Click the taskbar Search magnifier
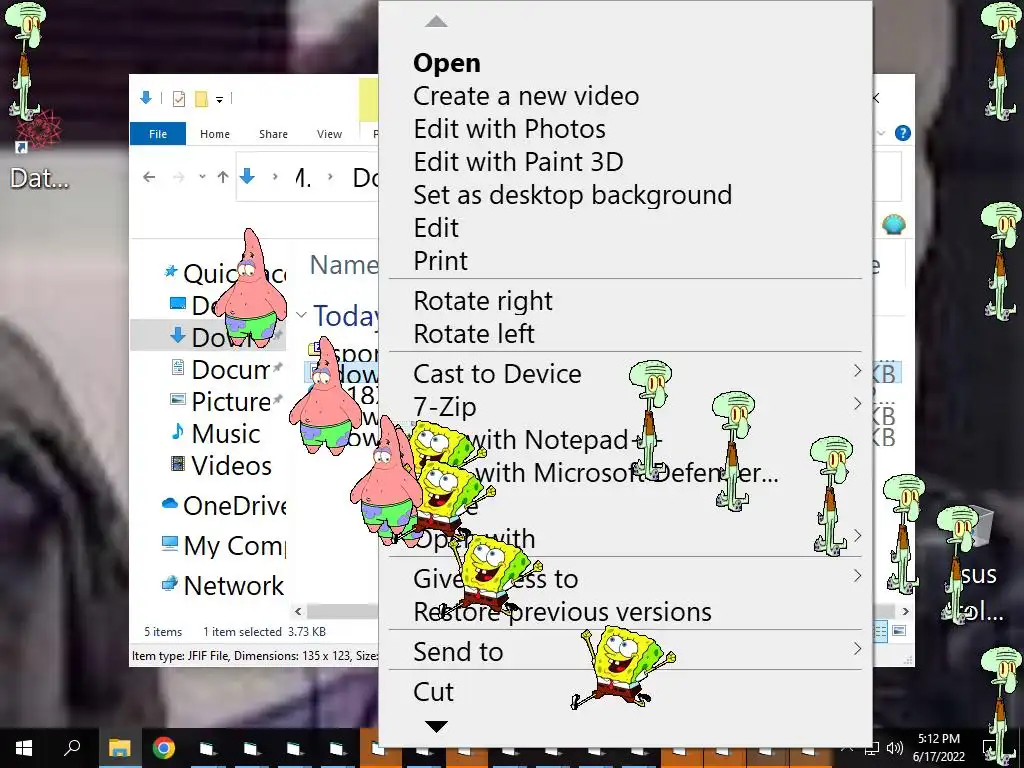The image size is (1024, 768). point(72,748)
